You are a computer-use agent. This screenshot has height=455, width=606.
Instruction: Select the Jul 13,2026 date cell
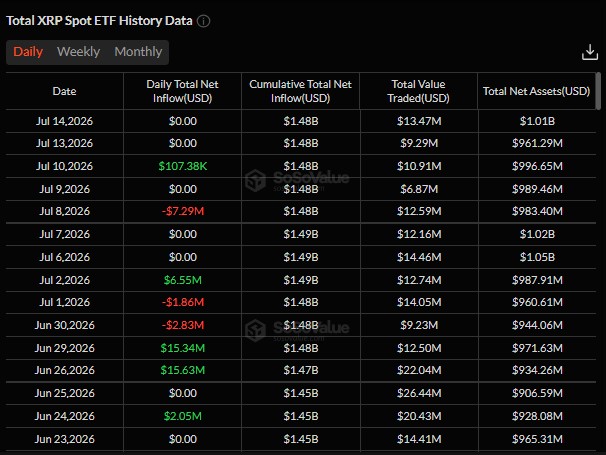tap(64, 143)
